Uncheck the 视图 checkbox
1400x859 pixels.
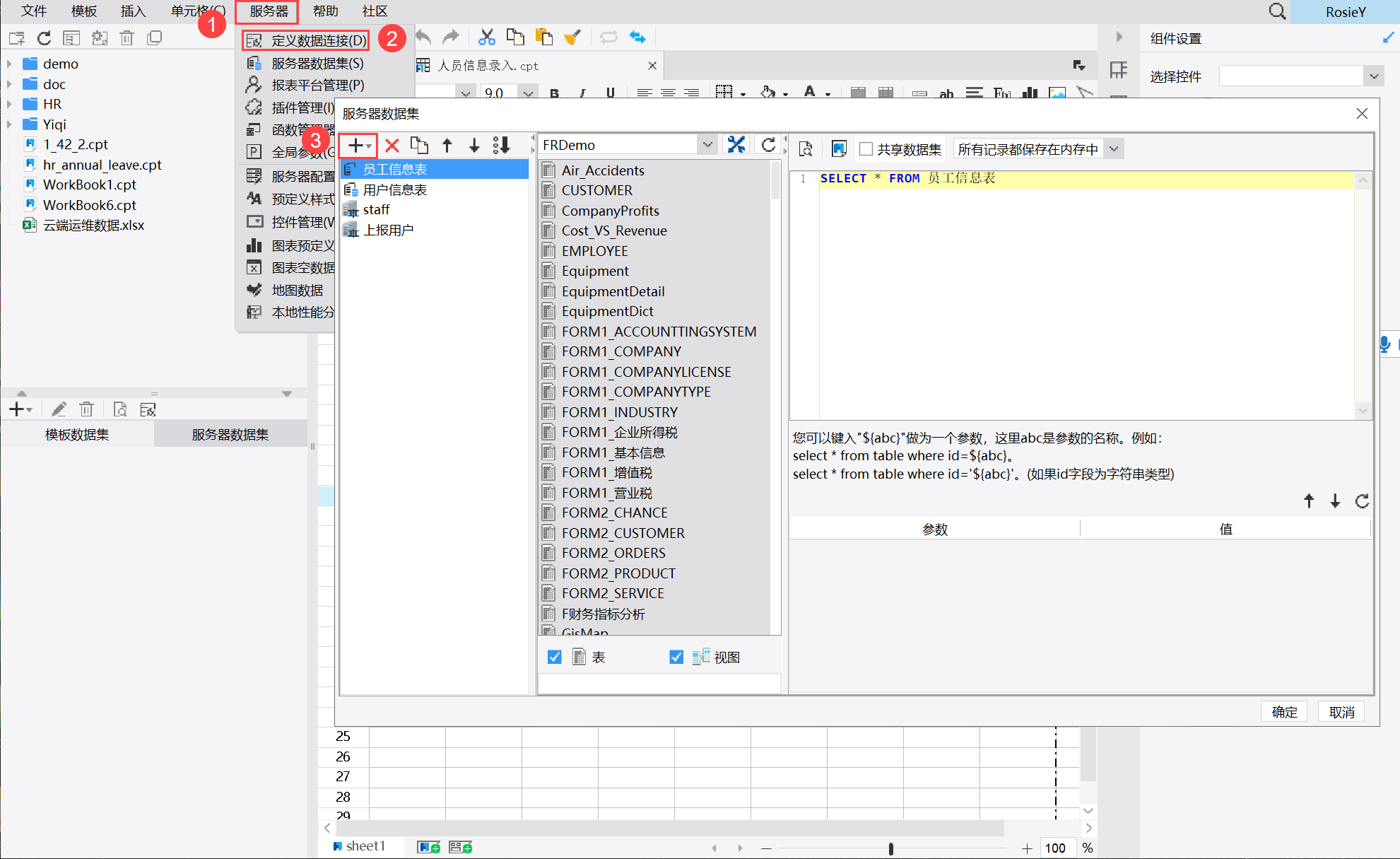point(676,657)
